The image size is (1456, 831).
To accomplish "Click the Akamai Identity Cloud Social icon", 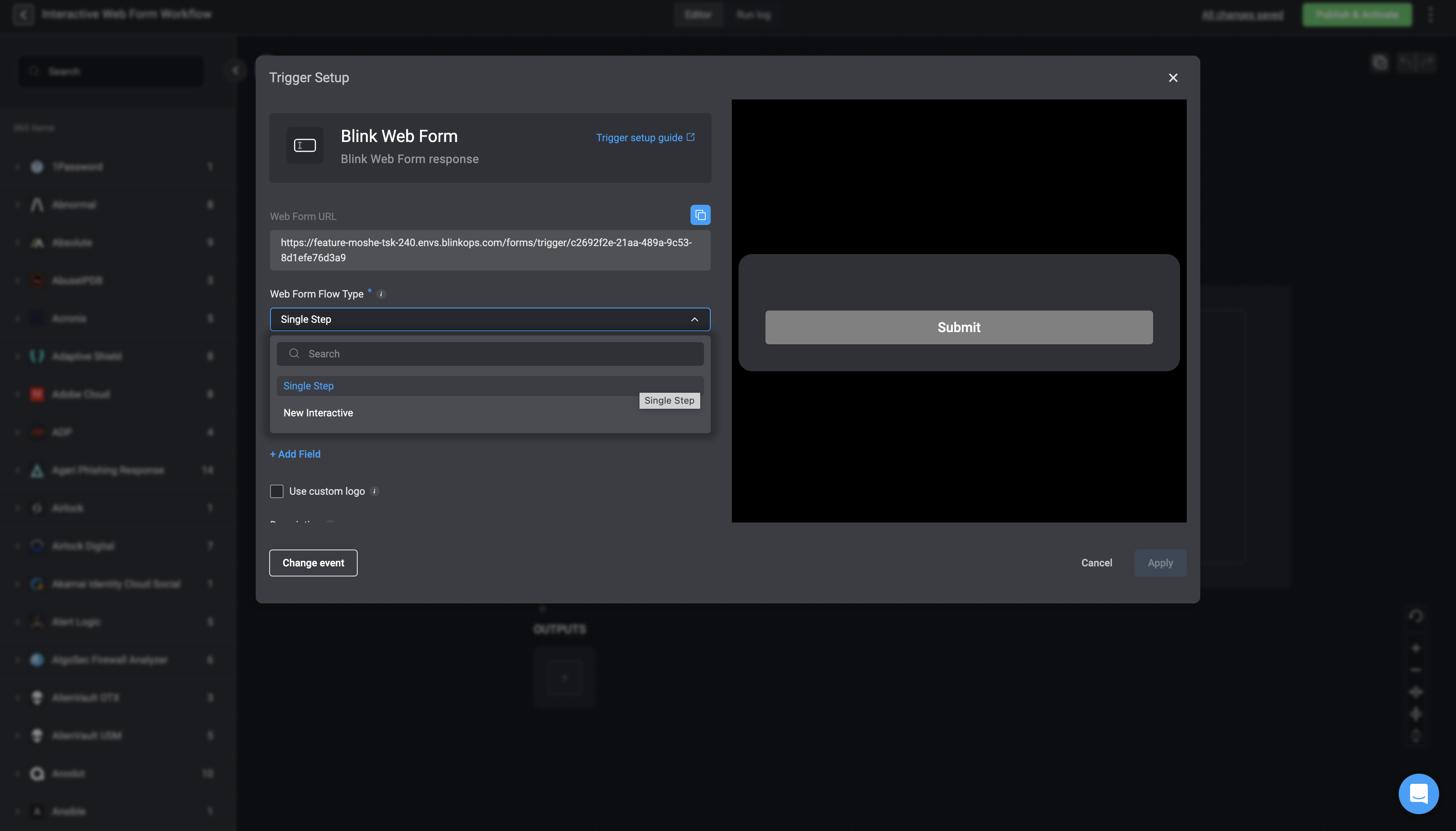I will (x=37, y=584).
